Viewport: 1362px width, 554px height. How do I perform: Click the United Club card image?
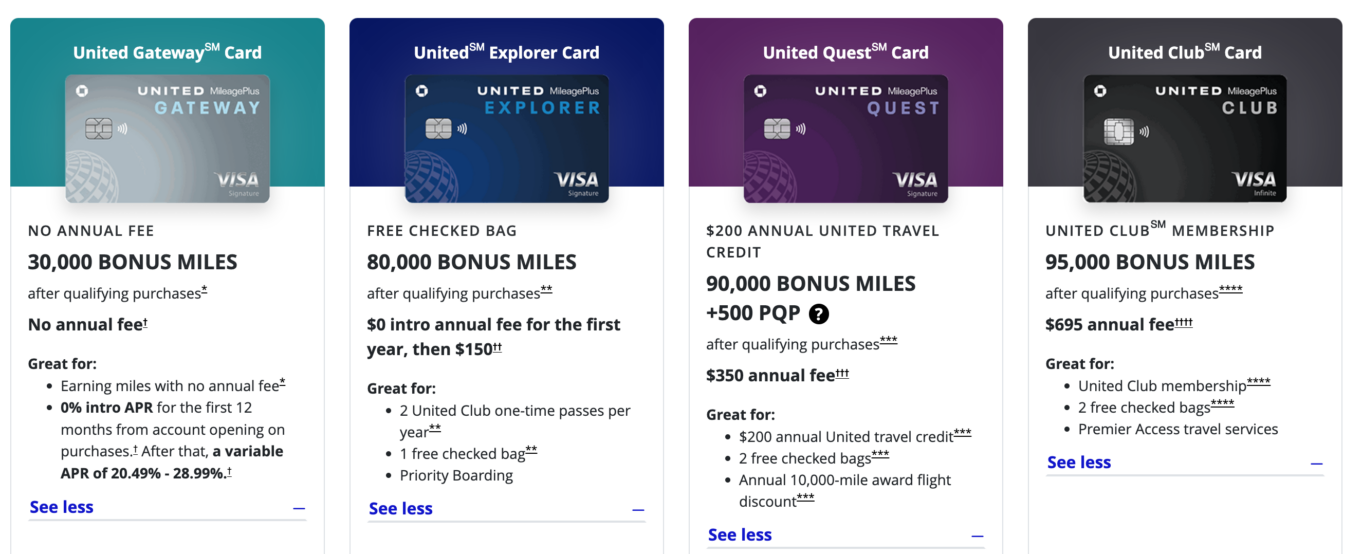(1185, 139)
